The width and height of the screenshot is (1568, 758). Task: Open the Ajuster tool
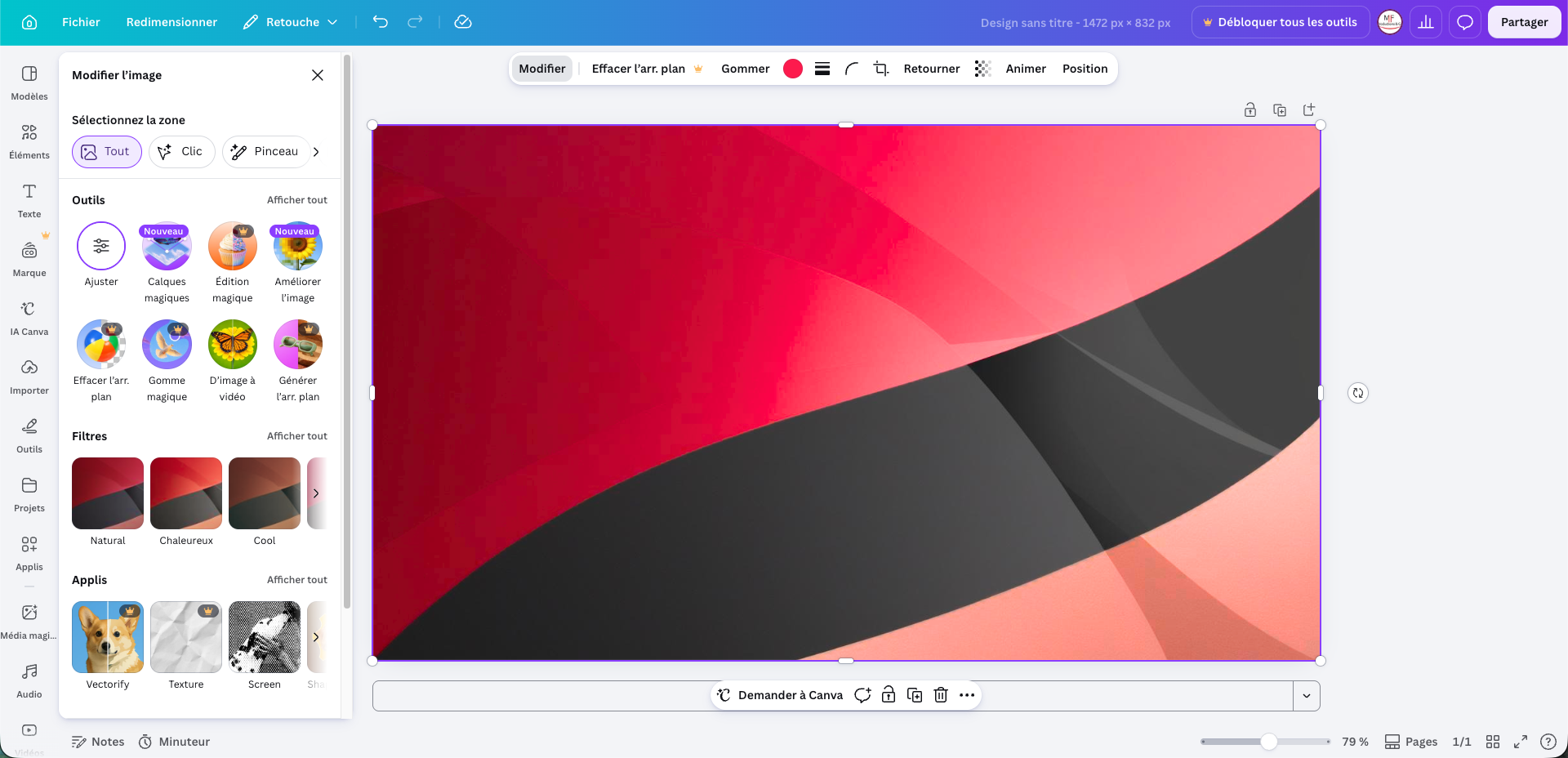tap(101, 255)
